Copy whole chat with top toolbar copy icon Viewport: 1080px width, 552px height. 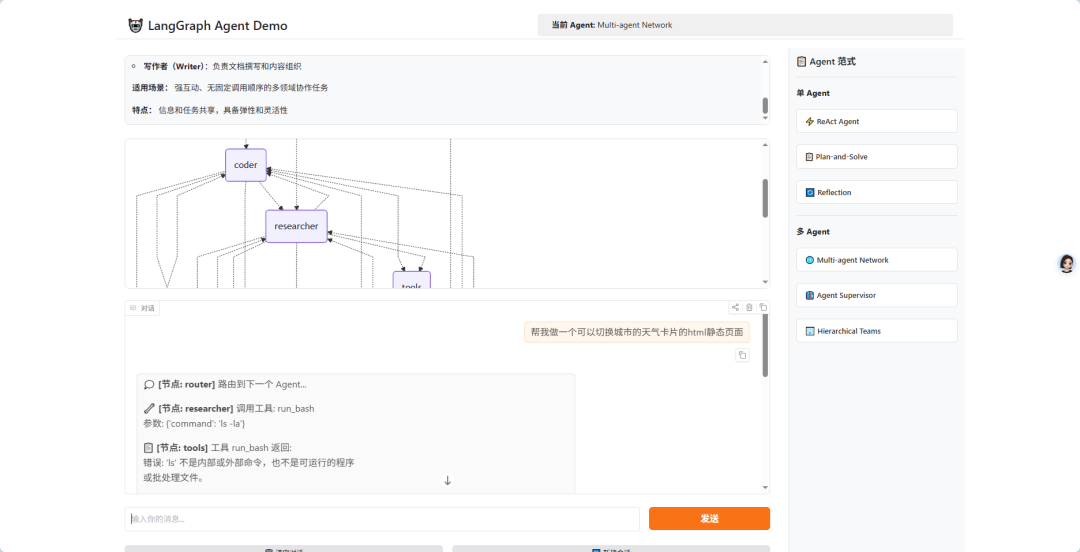(763, 307)
